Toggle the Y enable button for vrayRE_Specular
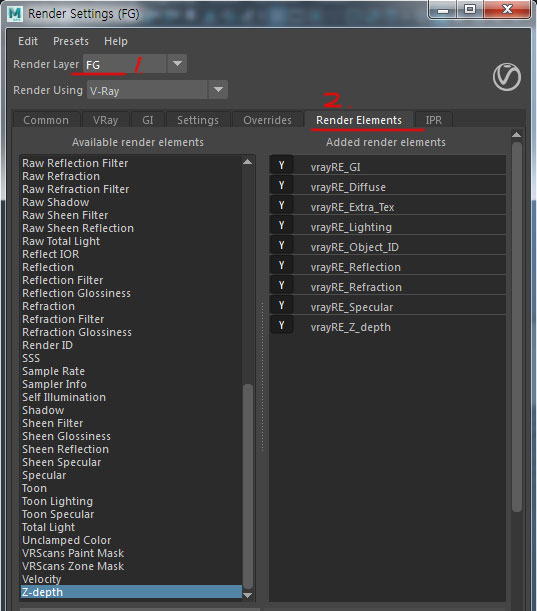 click(x=281, y=306)
